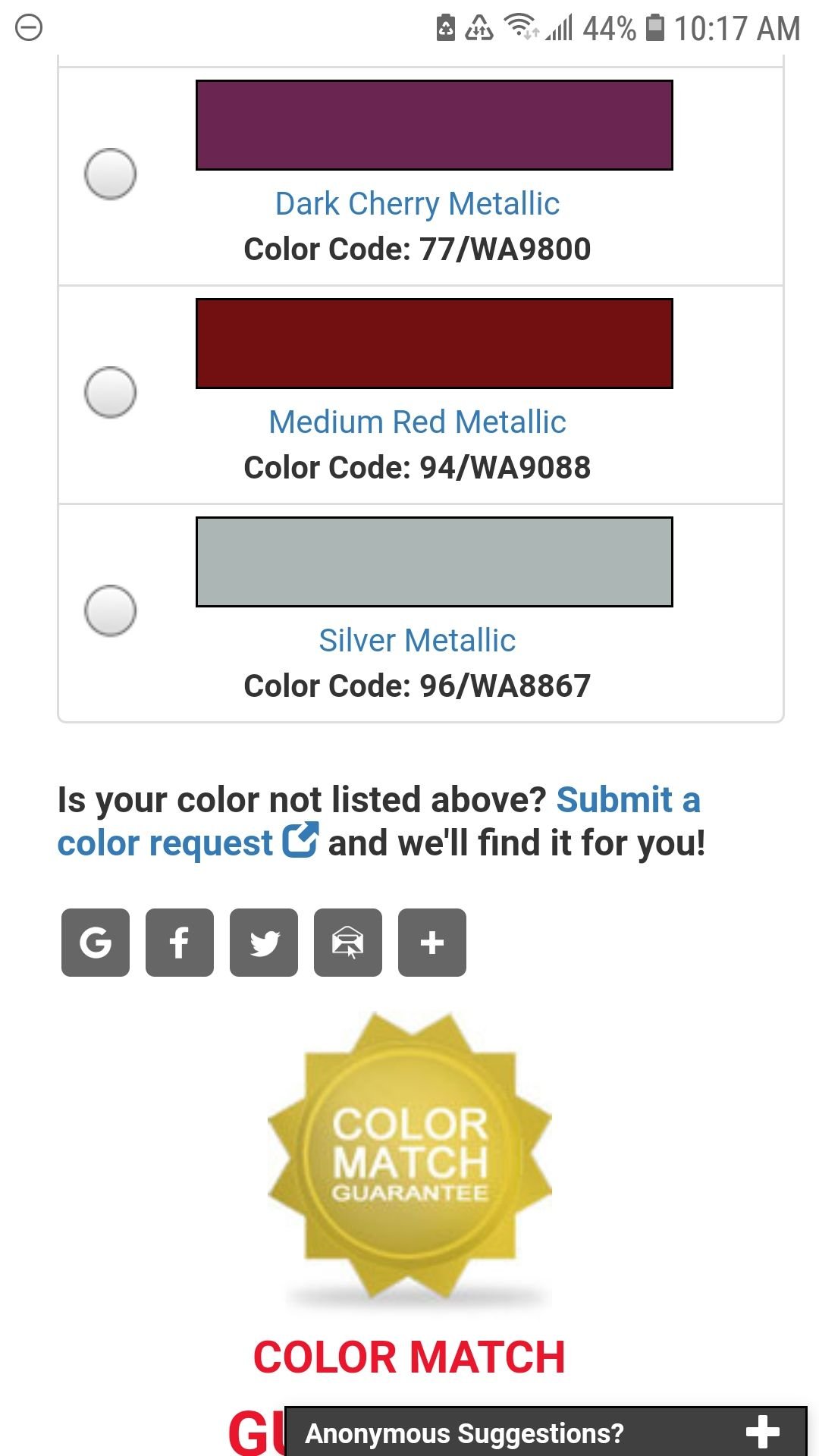Click the dark cherry purple swatch
819x1456 pixels.
[434, 125]
